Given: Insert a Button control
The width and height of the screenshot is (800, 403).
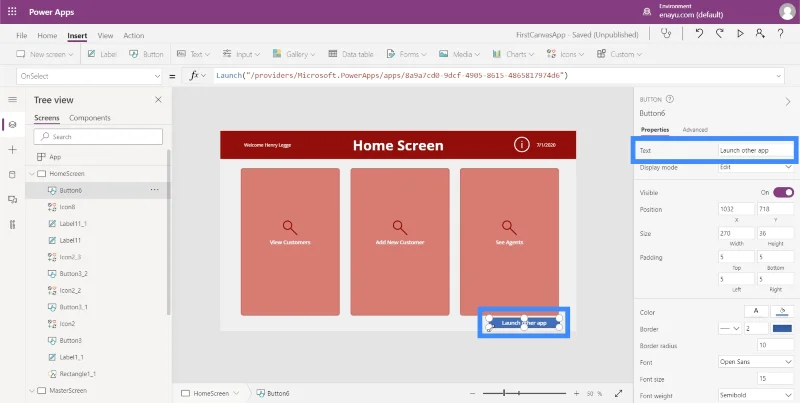Looking at the screenshot, I should [x=146, y=54].
